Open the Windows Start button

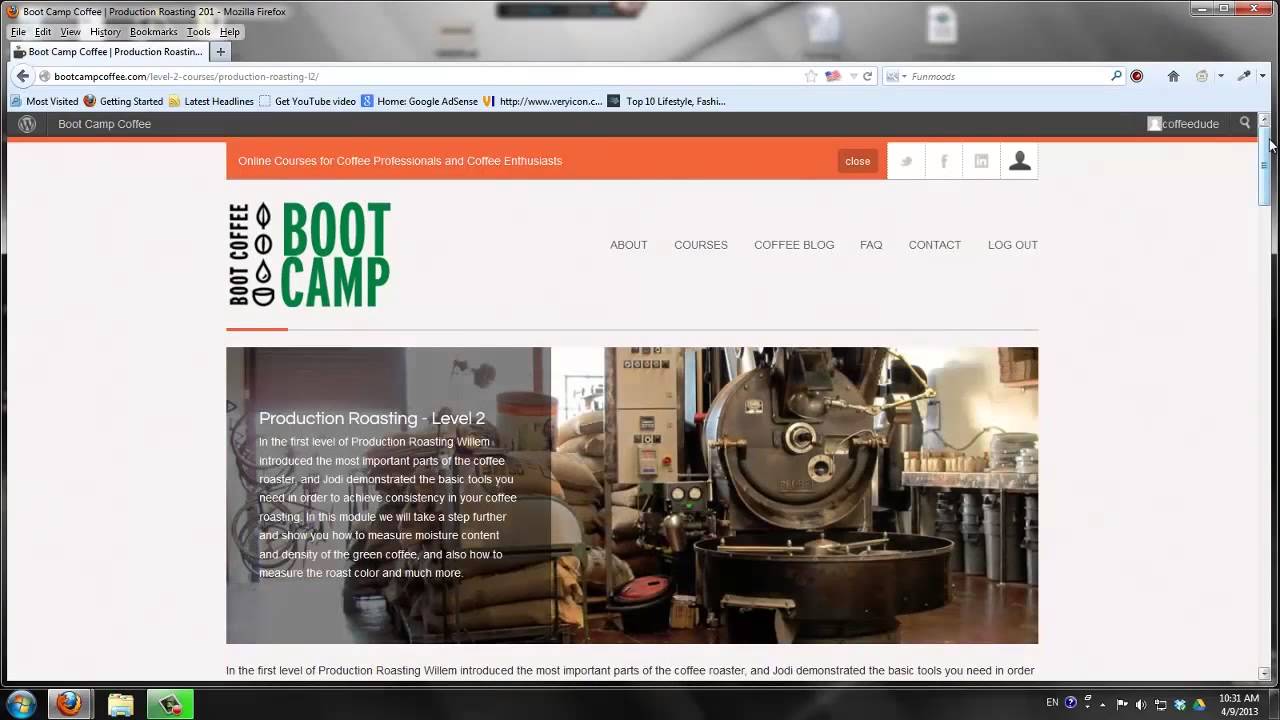[x=21, y=704]
